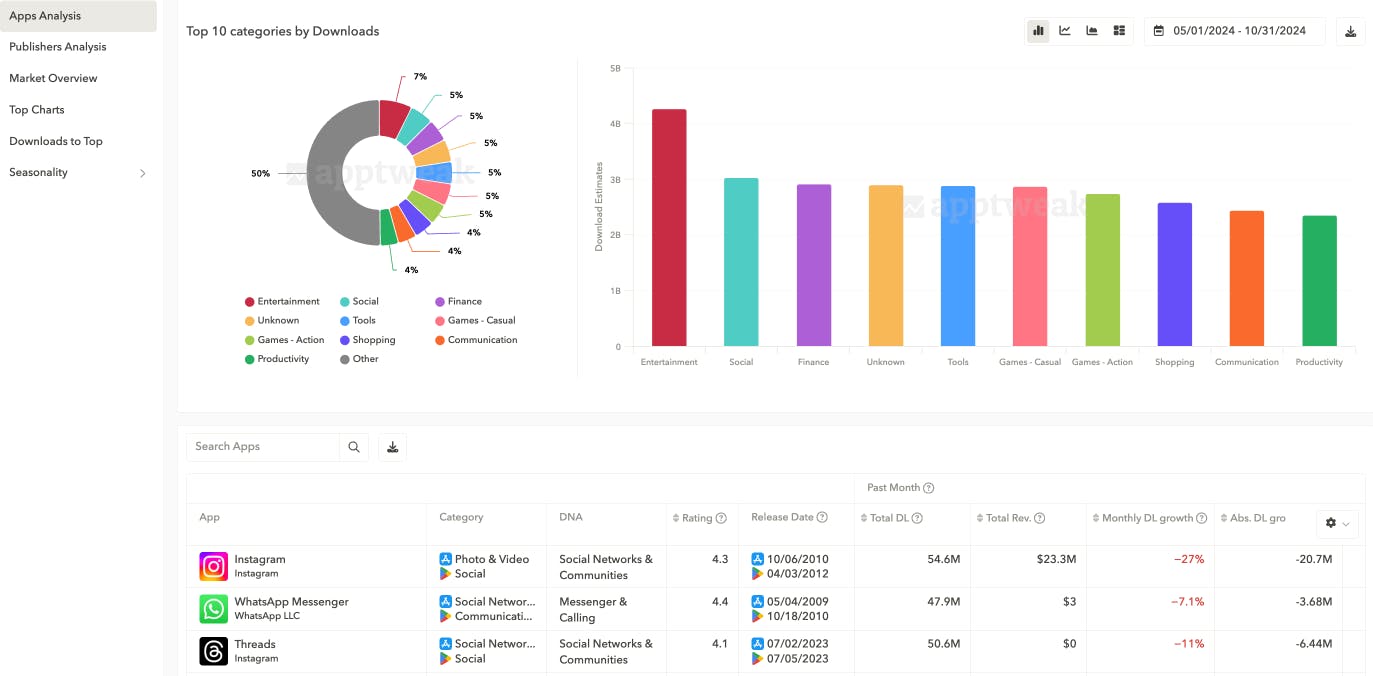The width and height of the screenshot is (1373, 676).
Task: Toggle Entertainment series in chart legend
Action: tap(282, 301)
